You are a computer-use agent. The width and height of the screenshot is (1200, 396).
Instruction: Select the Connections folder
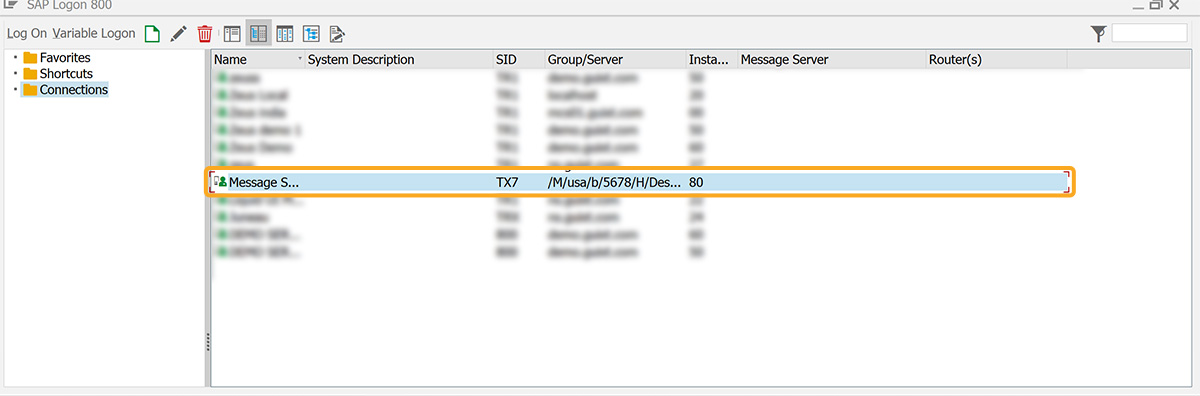(x=65, y=90)
